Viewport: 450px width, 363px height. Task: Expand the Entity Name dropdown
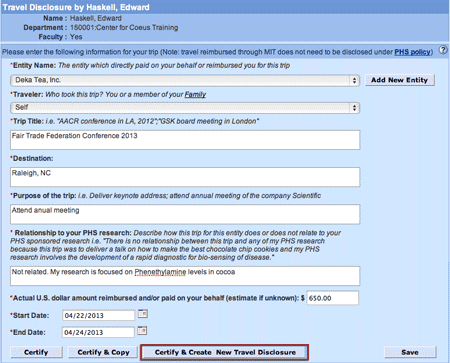coord(185,80)
